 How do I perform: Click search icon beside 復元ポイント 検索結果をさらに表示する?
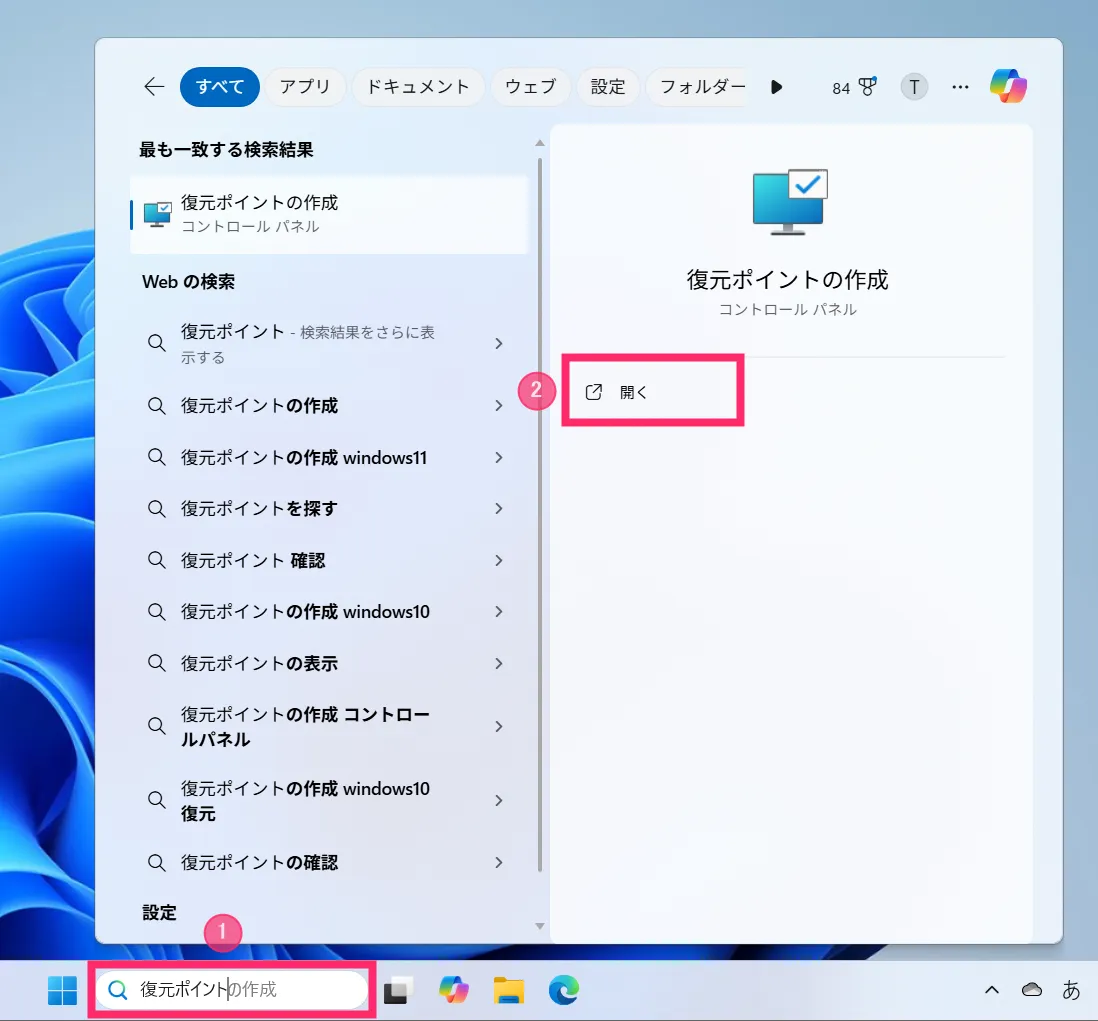click(157, 343)
